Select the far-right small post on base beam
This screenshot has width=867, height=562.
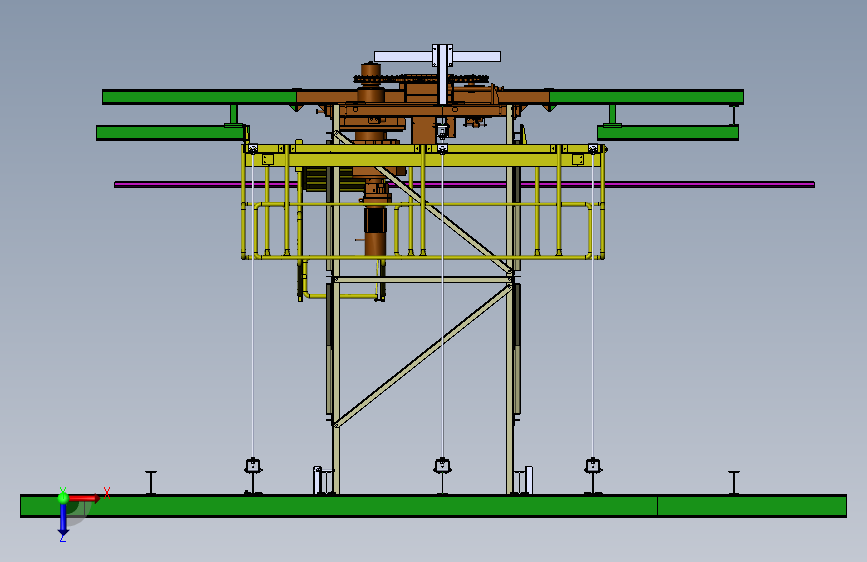(734, 482)
